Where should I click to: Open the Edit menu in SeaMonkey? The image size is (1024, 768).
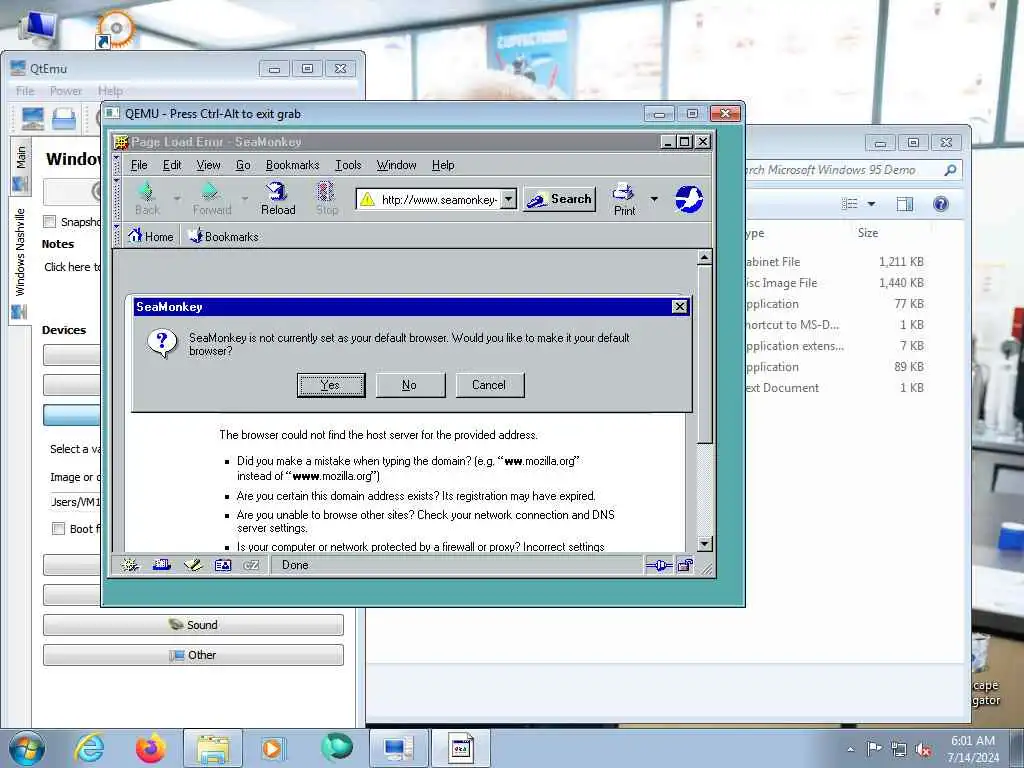172,165
